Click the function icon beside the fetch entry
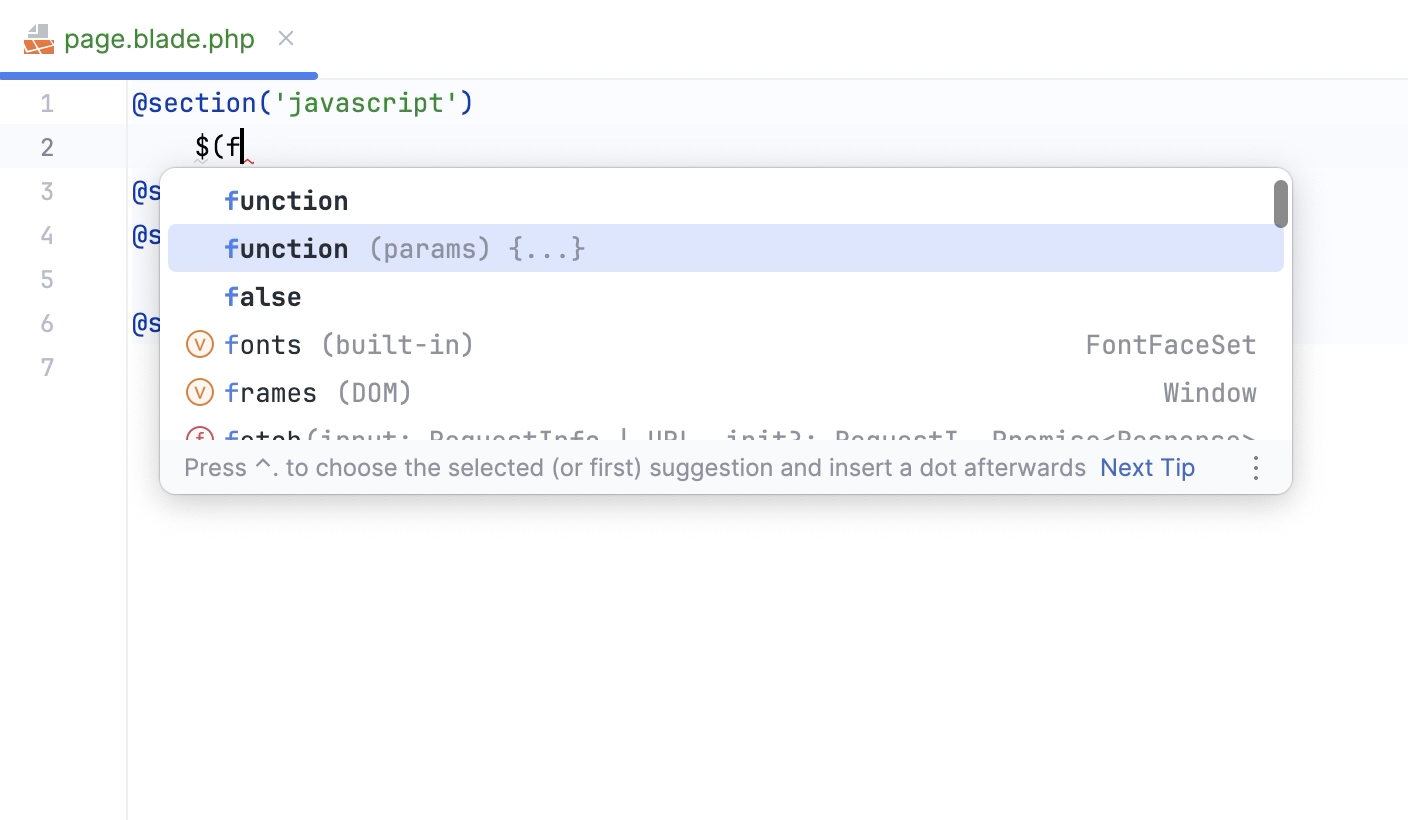 coord(200,438)
